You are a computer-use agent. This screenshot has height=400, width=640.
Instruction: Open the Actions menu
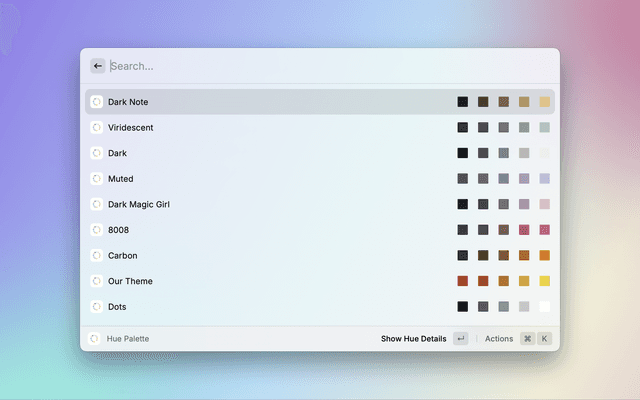pos(498,339)
